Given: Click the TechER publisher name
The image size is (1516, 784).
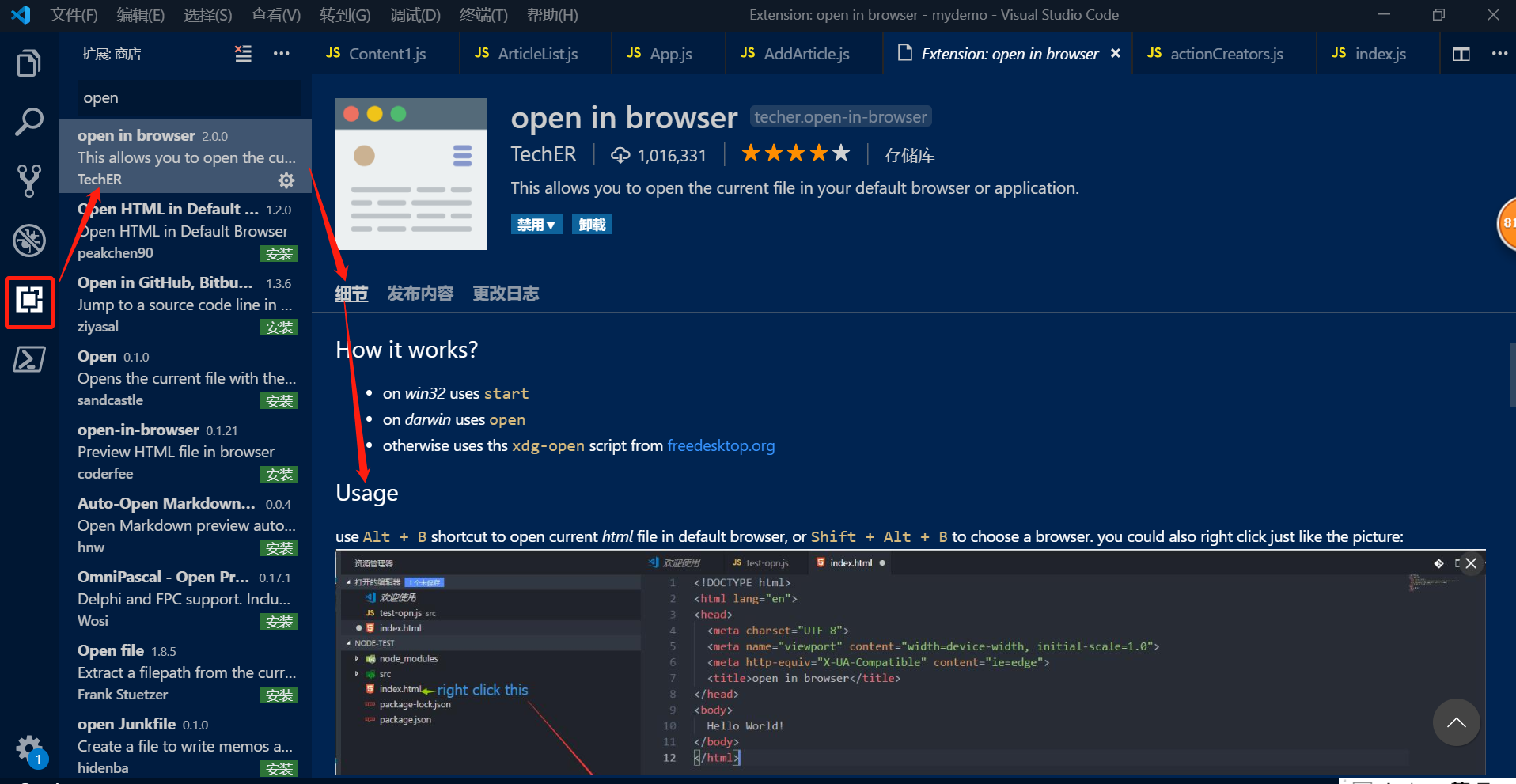Looking at the screenshot, I should 544,154.
